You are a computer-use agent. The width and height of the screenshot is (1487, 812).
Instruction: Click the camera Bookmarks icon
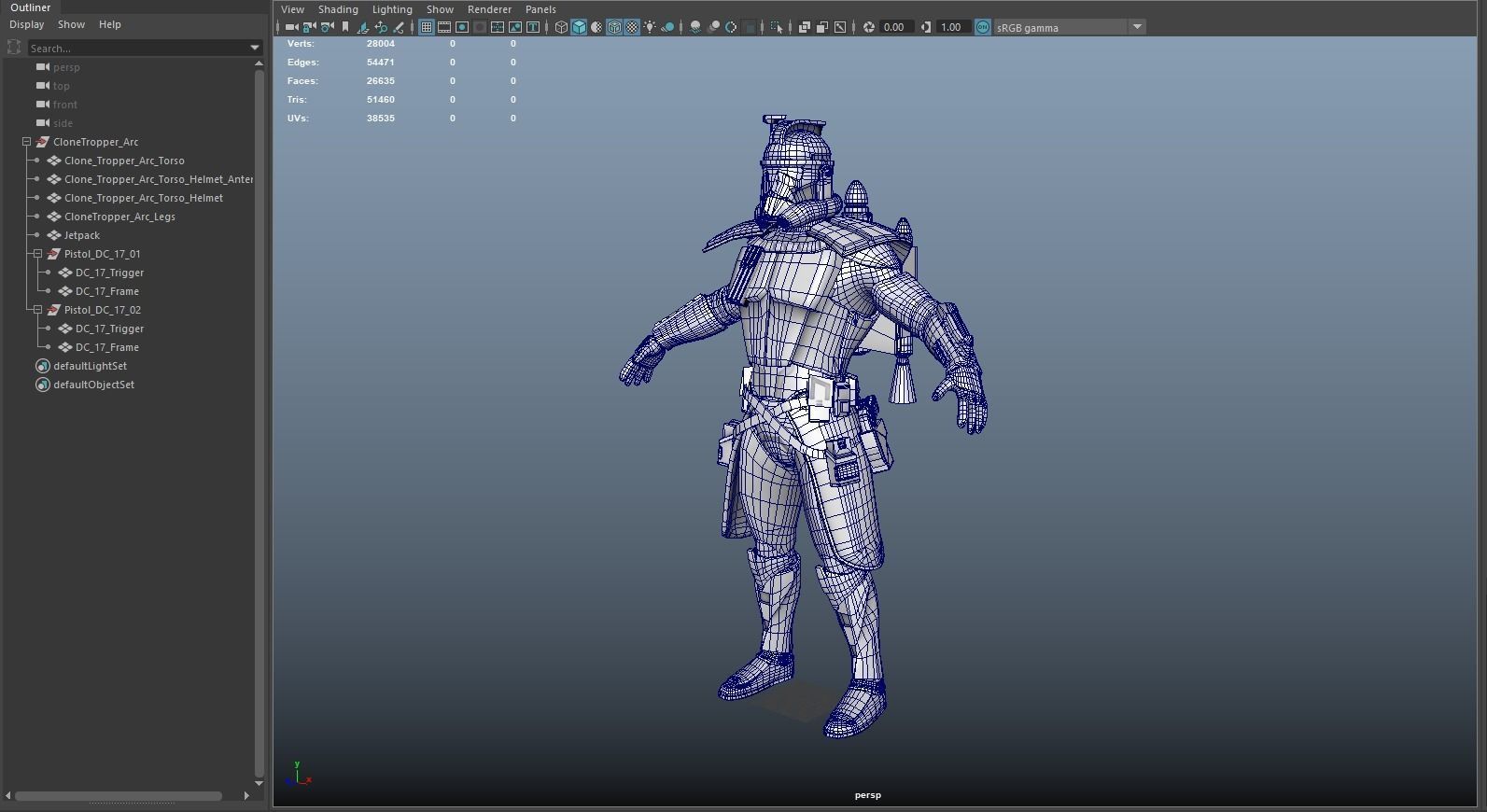coord(345,27)
